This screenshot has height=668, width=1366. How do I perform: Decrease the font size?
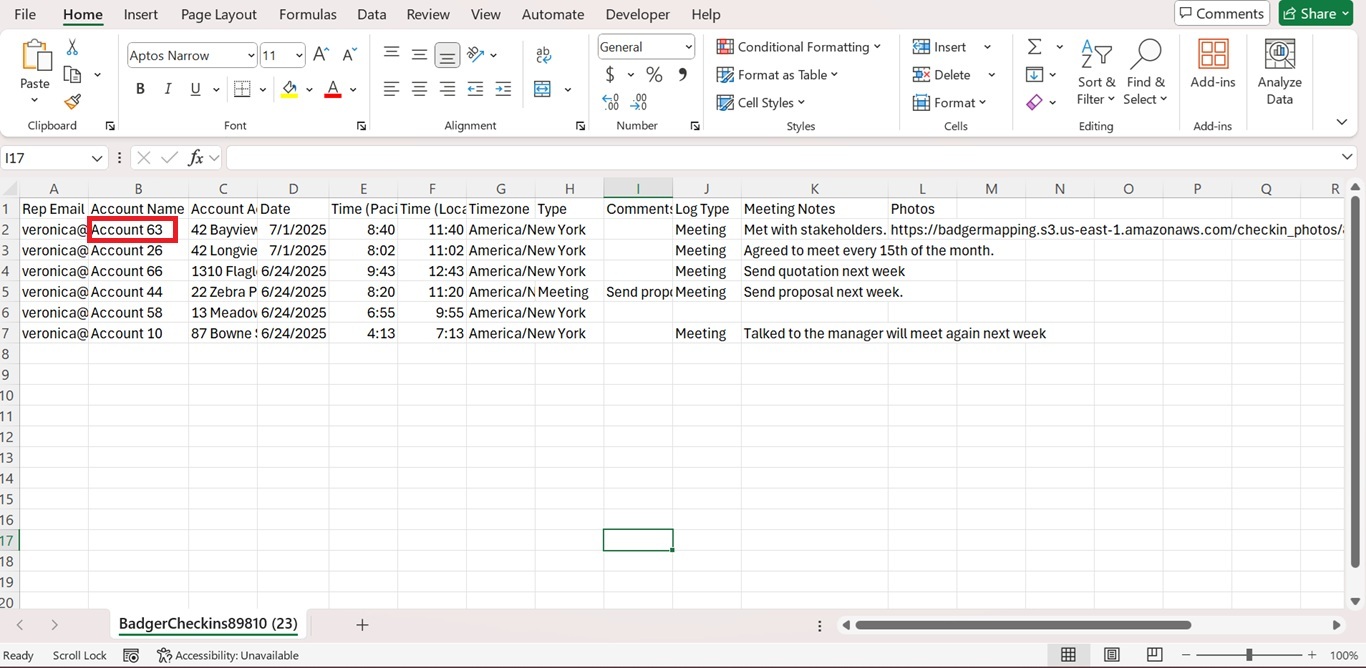click(x=349, y=55)
